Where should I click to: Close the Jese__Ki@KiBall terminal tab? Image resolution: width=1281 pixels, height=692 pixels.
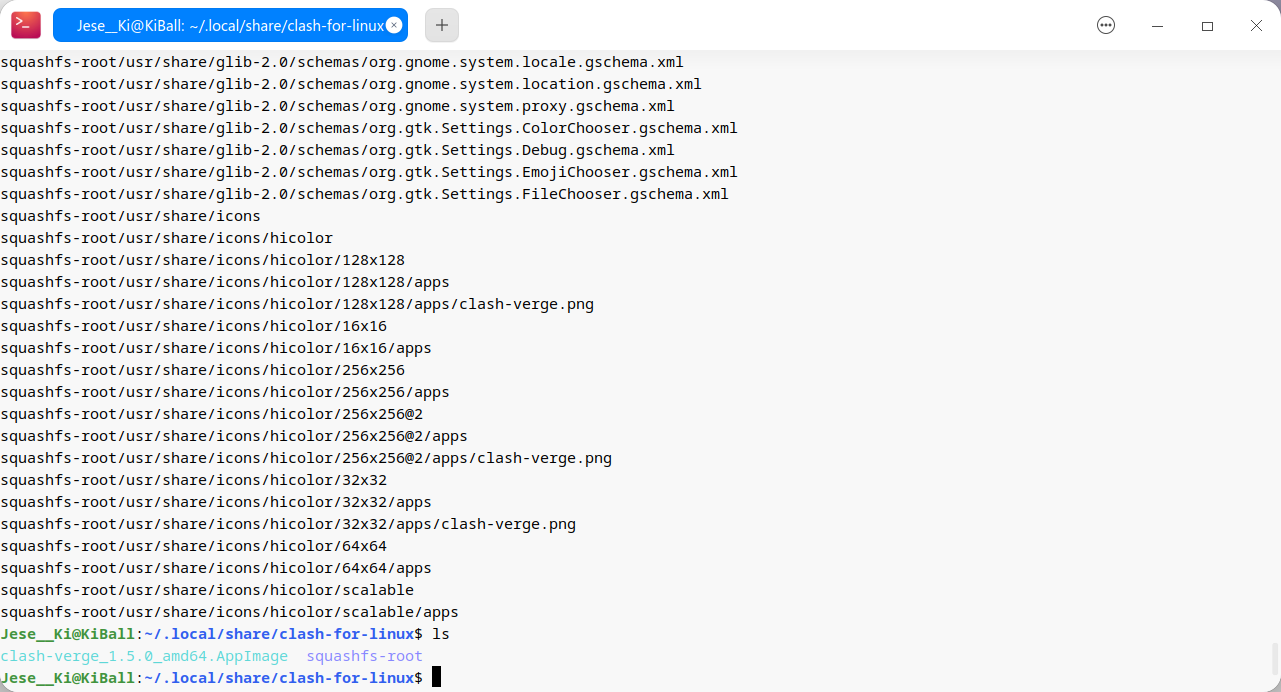pos(395,25)
